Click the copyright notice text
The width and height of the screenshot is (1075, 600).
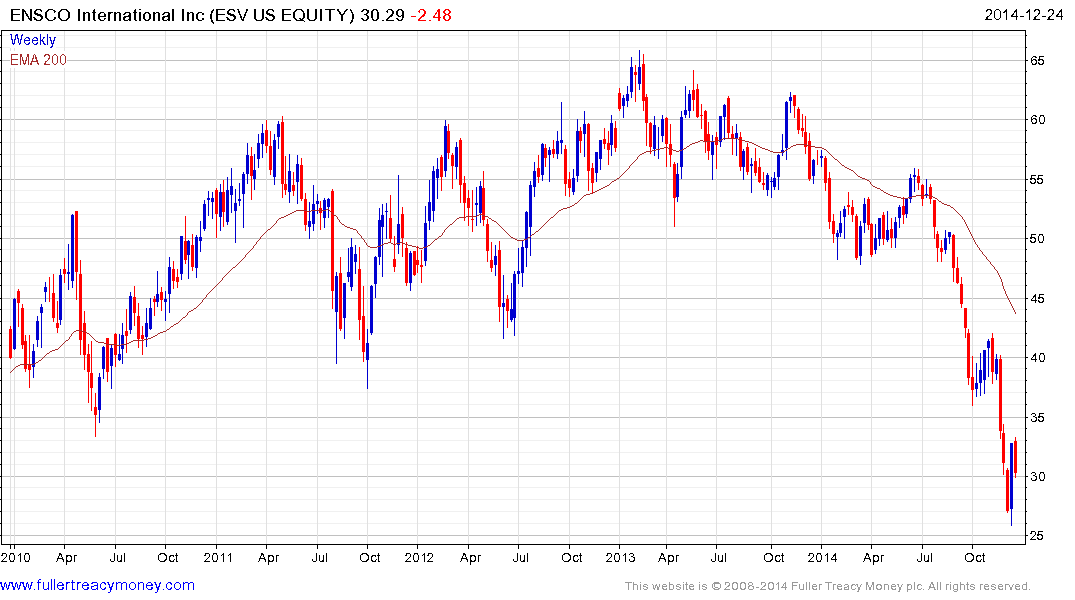828,586
